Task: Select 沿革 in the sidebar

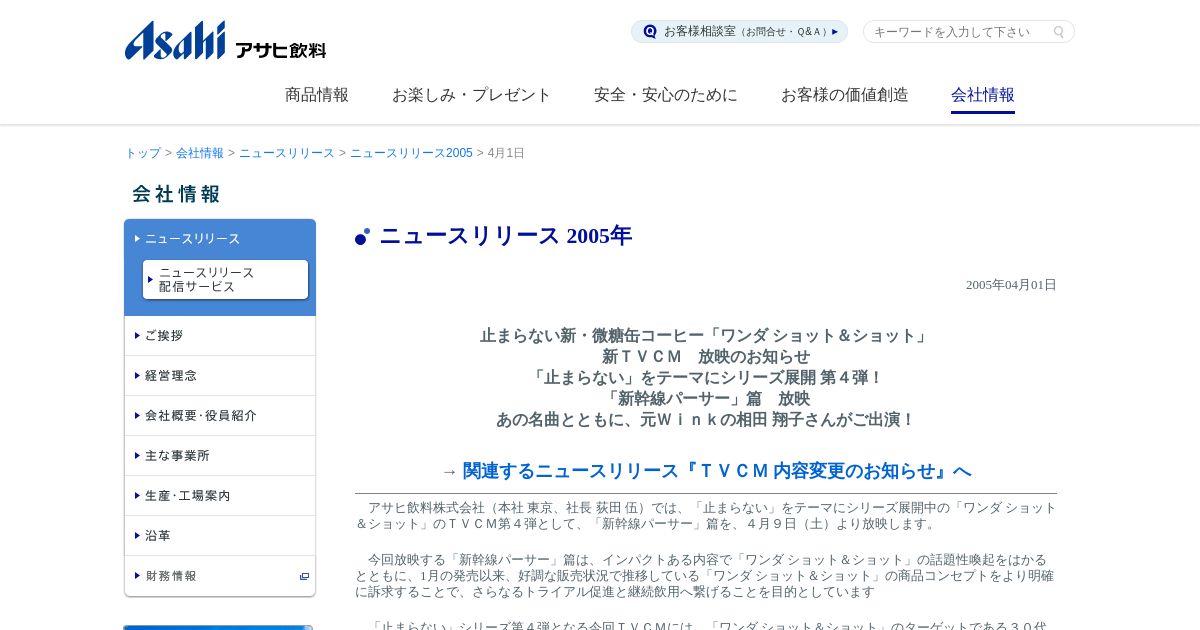Action: click(220, 536)
